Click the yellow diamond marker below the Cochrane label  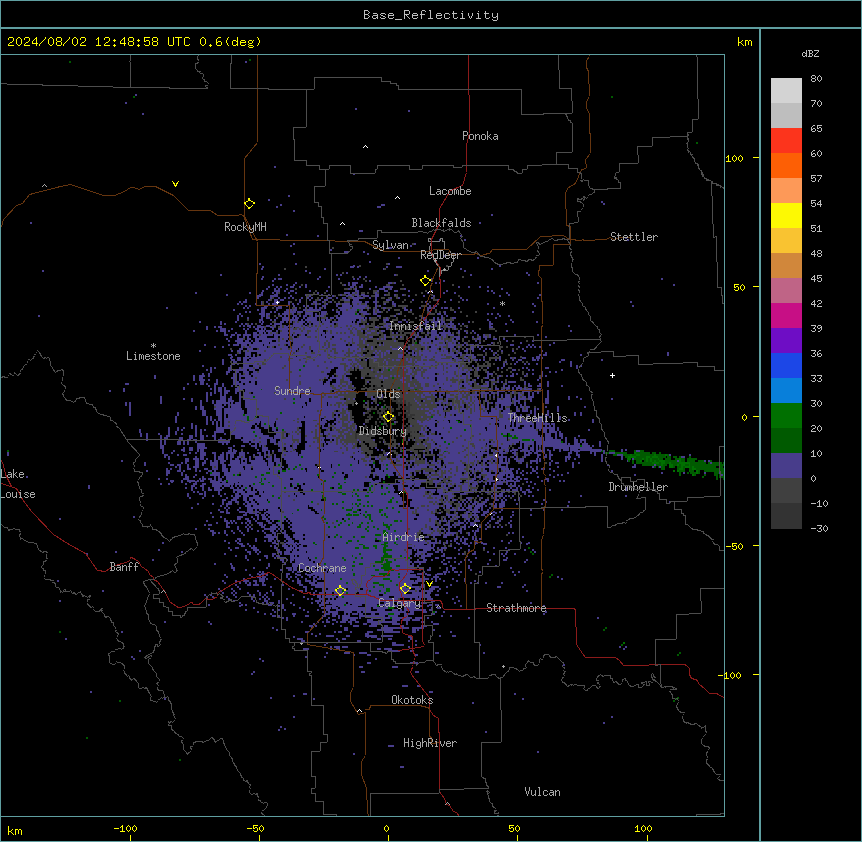click(340, 591)
